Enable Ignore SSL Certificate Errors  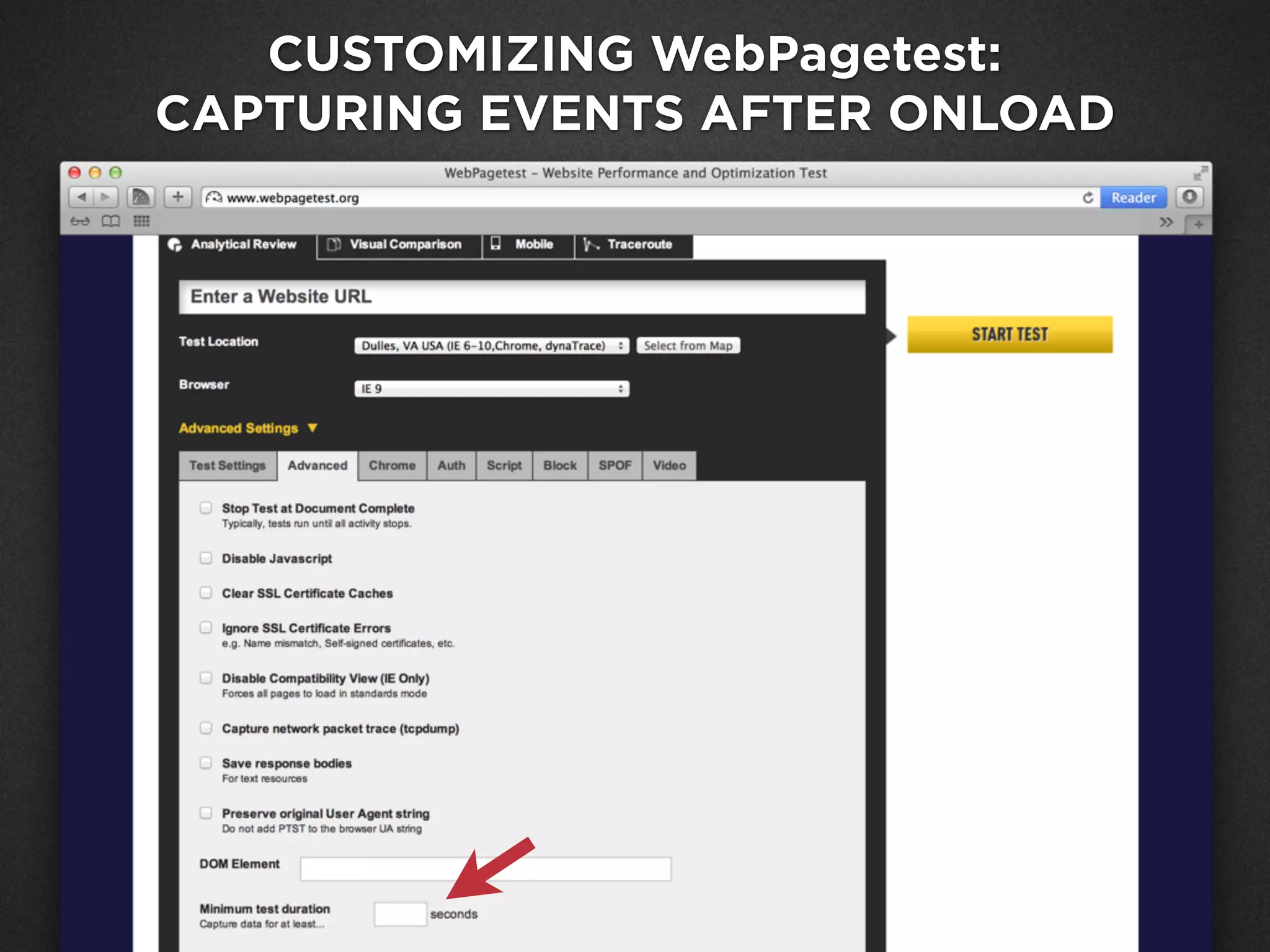point(206,628)
